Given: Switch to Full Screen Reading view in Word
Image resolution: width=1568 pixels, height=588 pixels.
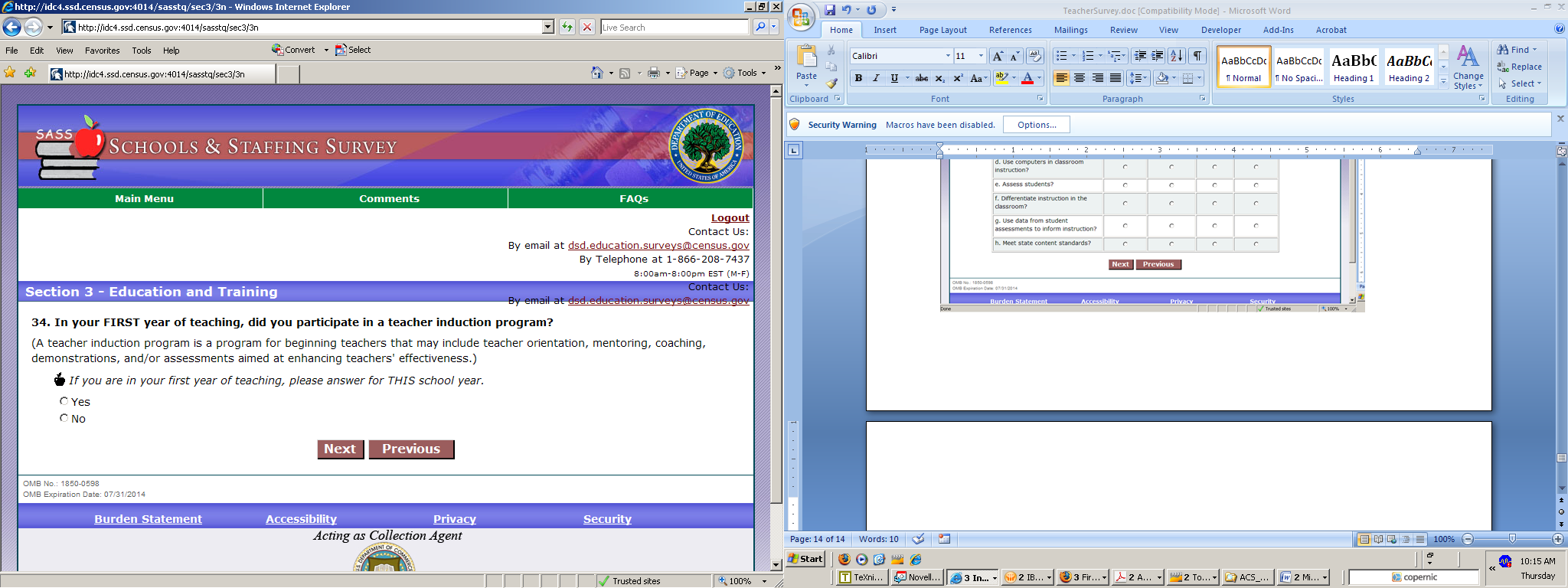Looking at the screenshot, I should (x=1378, y=539).
